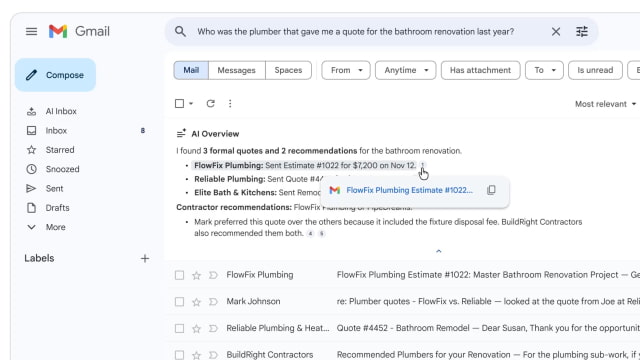This screenshot has width=640, height=360.
Task: Star the Reliable Plumbing & Heat email
Action: [x=196, y=329]
